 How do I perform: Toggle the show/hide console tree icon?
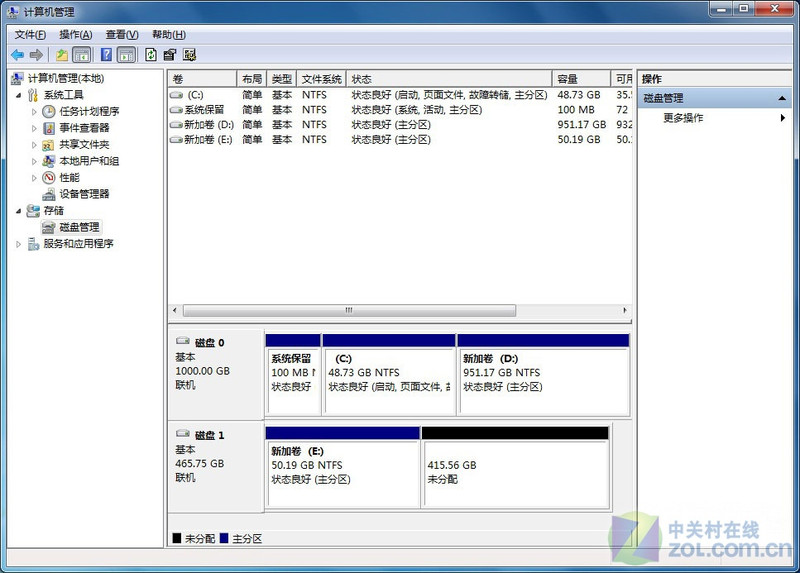82,55
